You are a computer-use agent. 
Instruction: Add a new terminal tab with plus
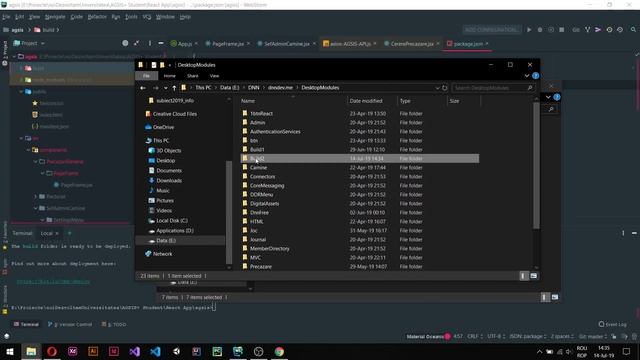coord(69,233)
